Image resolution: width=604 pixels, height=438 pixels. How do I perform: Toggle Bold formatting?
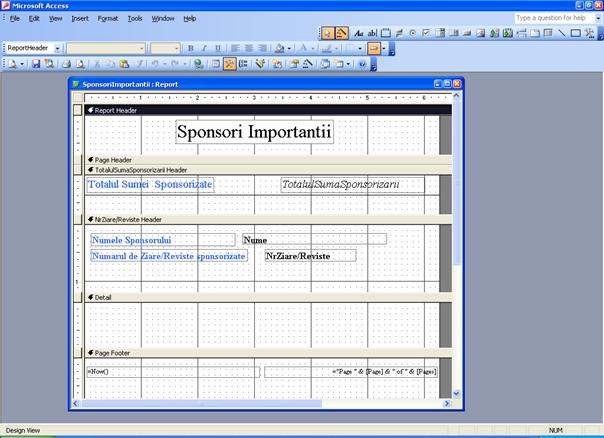coord(189,48)
